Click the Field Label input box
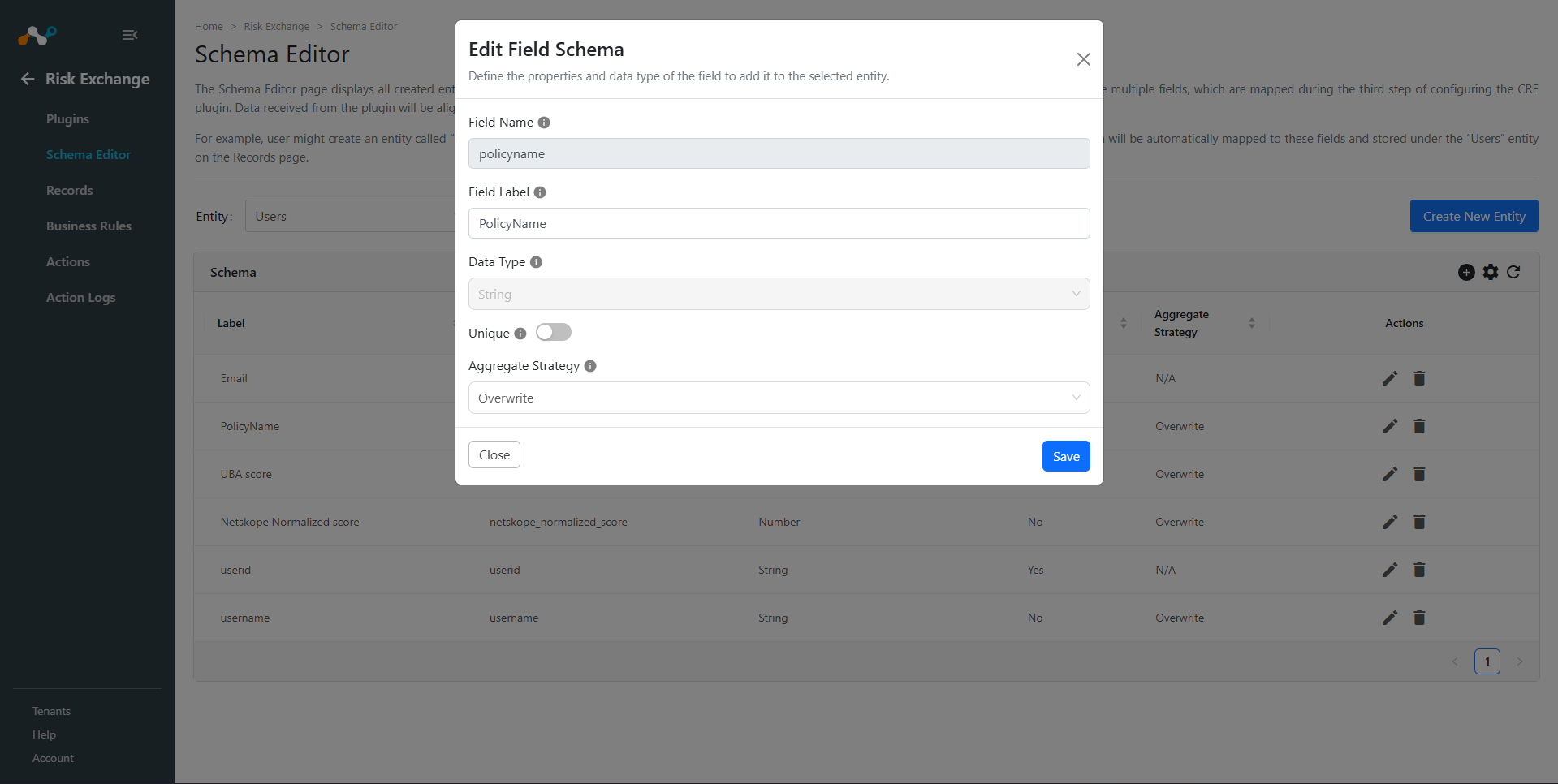The image size is (1558, 784). (779, 223)
